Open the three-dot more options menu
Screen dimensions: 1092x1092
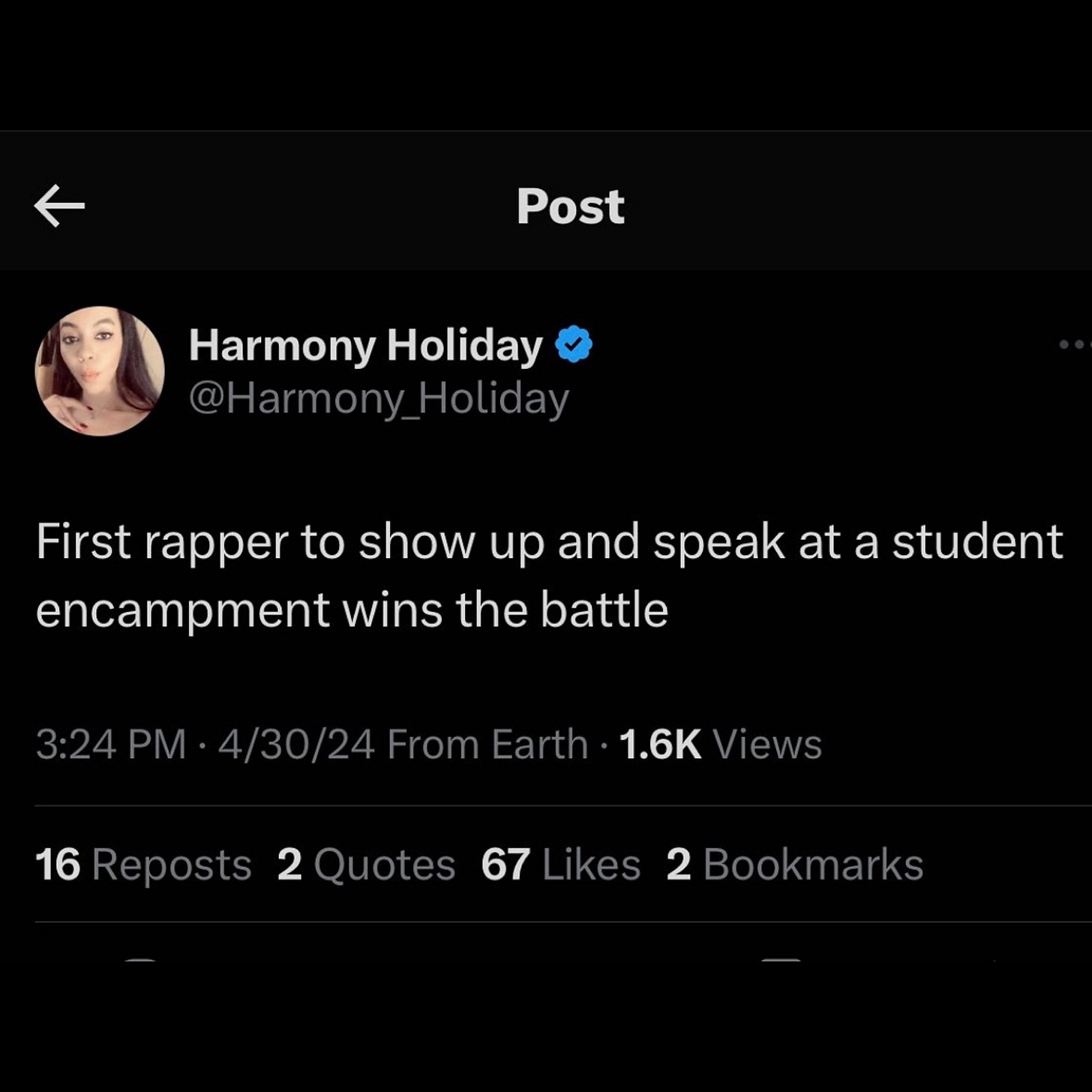tap(1075, 345)
